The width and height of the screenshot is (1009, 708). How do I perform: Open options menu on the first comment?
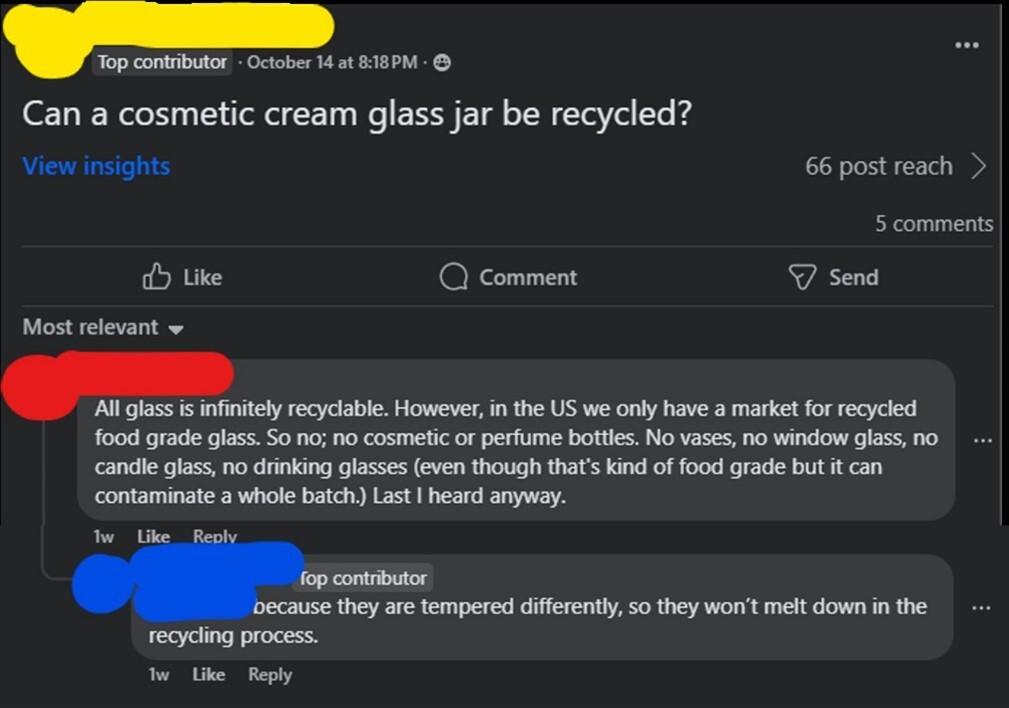pyautogui.click(x=982, y=439)
